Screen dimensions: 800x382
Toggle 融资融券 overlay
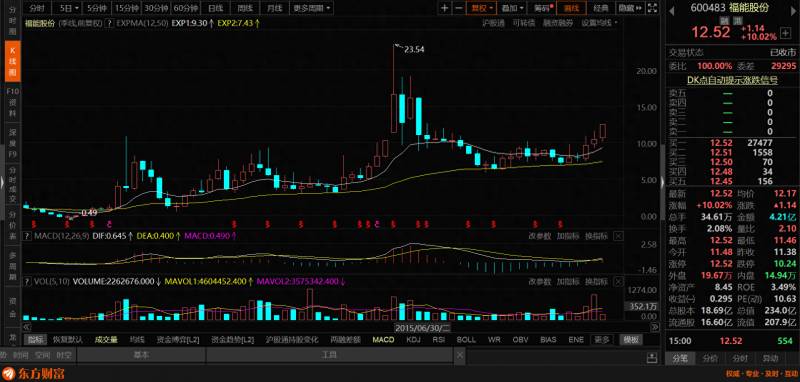click(558, 23)
